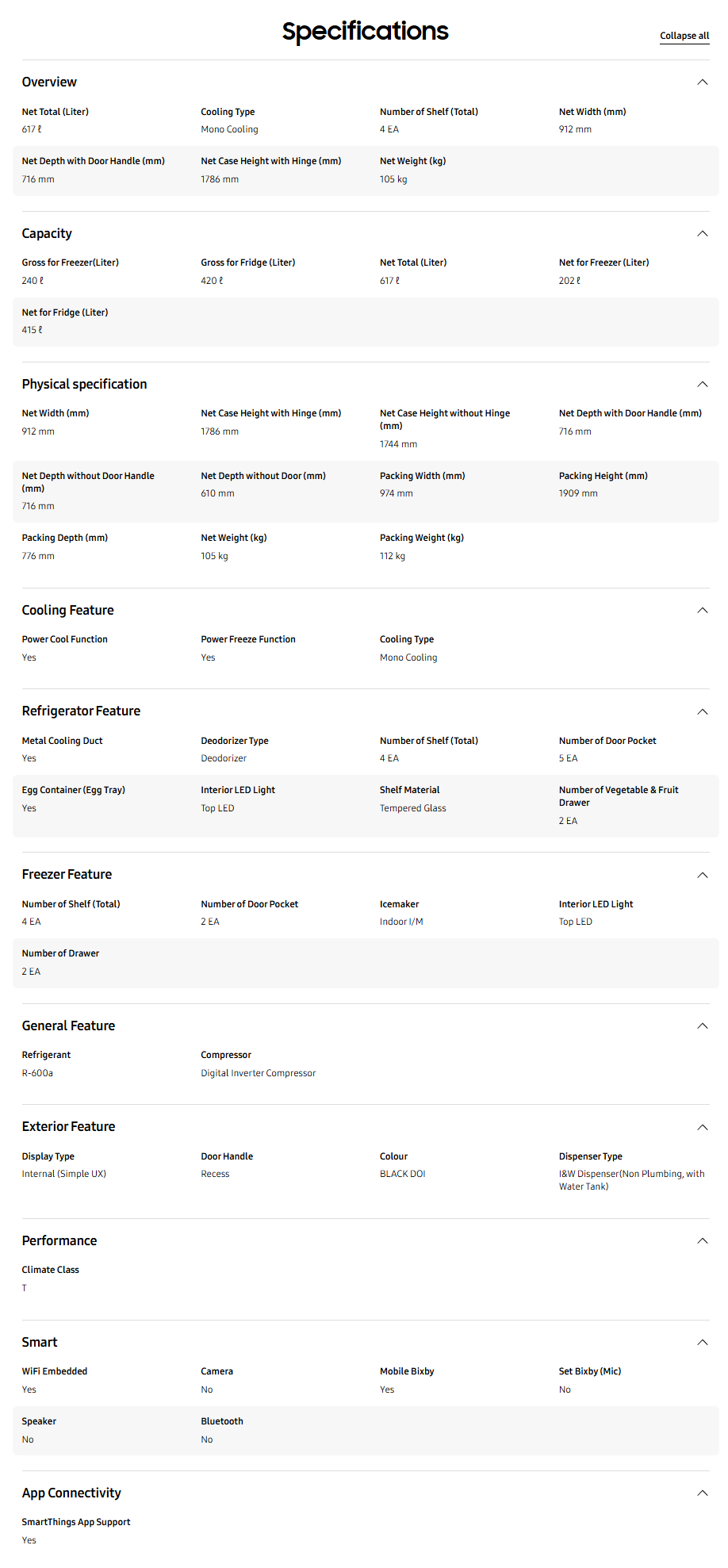Collapse the Overview section chevron

pyautogui.click(x=702, y=82)
